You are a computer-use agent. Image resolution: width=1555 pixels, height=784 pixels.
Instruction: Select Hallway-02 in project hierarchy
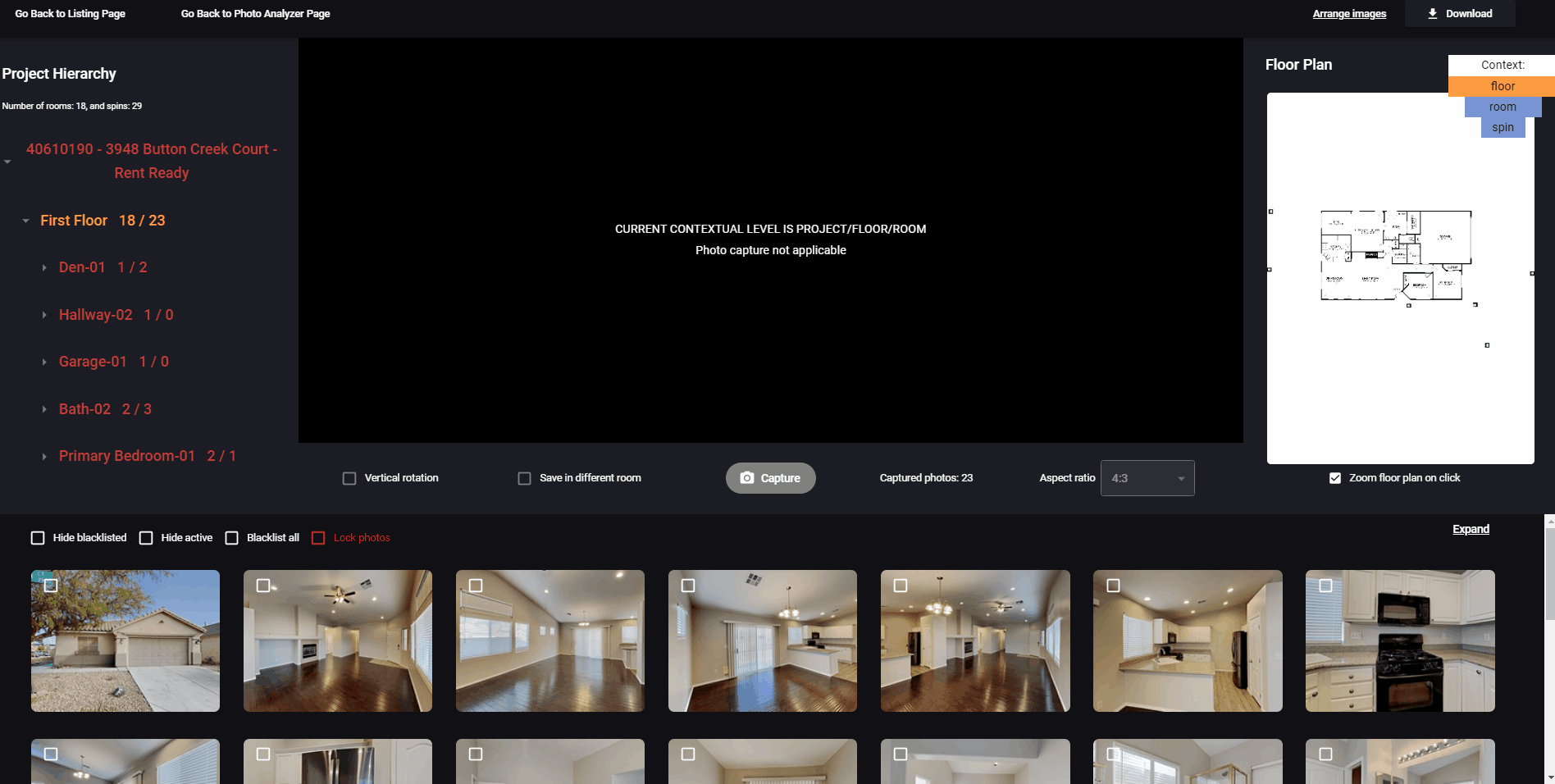(x=116, y=315)
